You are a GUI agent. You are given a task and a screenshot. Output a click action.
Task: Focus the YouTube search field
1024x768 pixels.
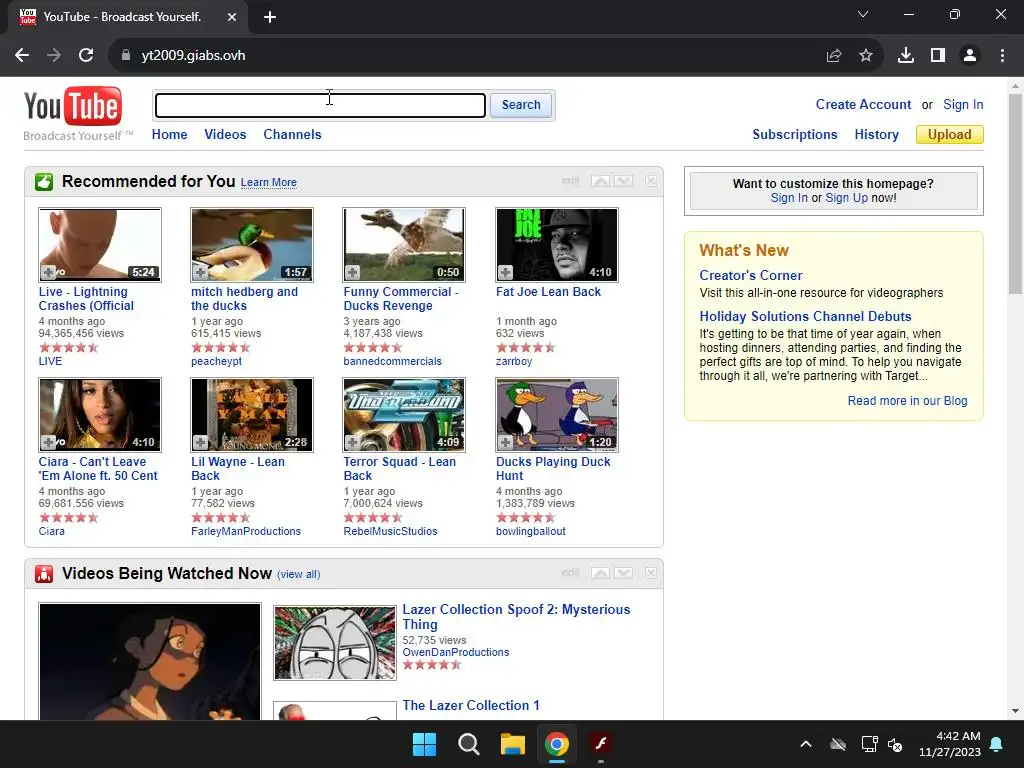coord(321,105)
